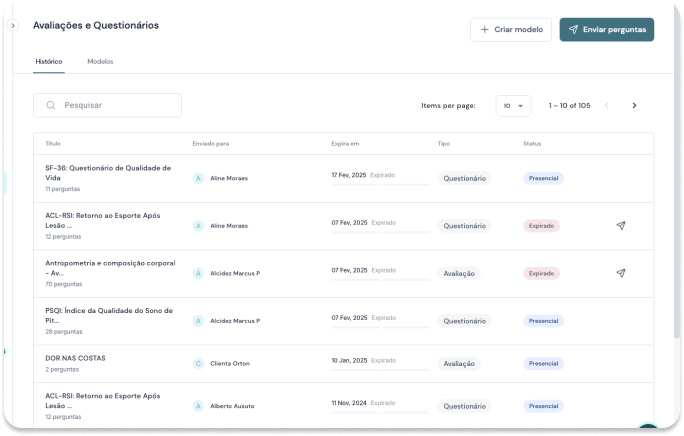
Task: Open SF-36 Questionário de Qualidade de Vida
Action: point(108,172)
